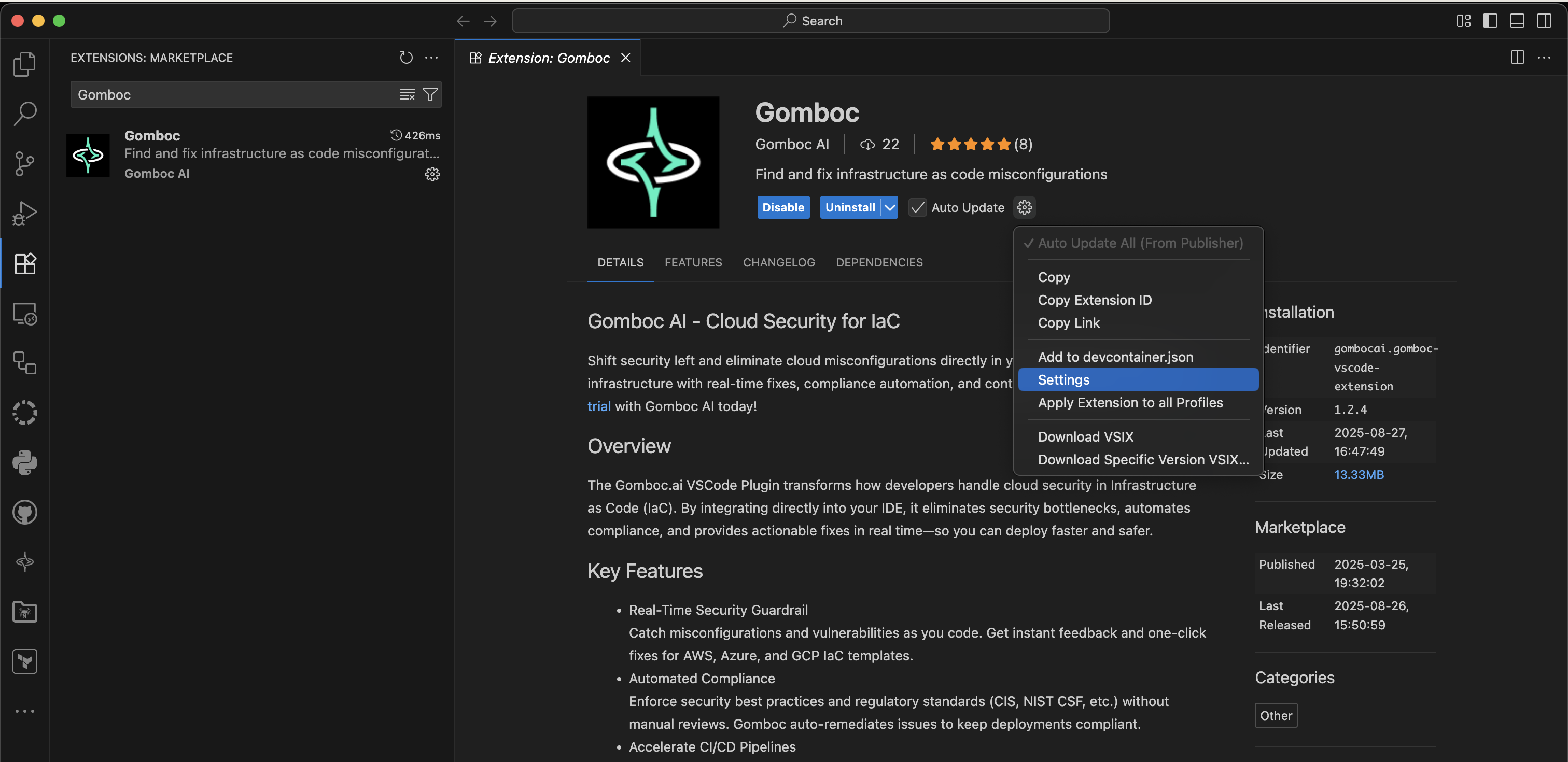The image size is (1568, 762).
Task: Open the GitHub icon in activity bar
Action: pos(24,513)
